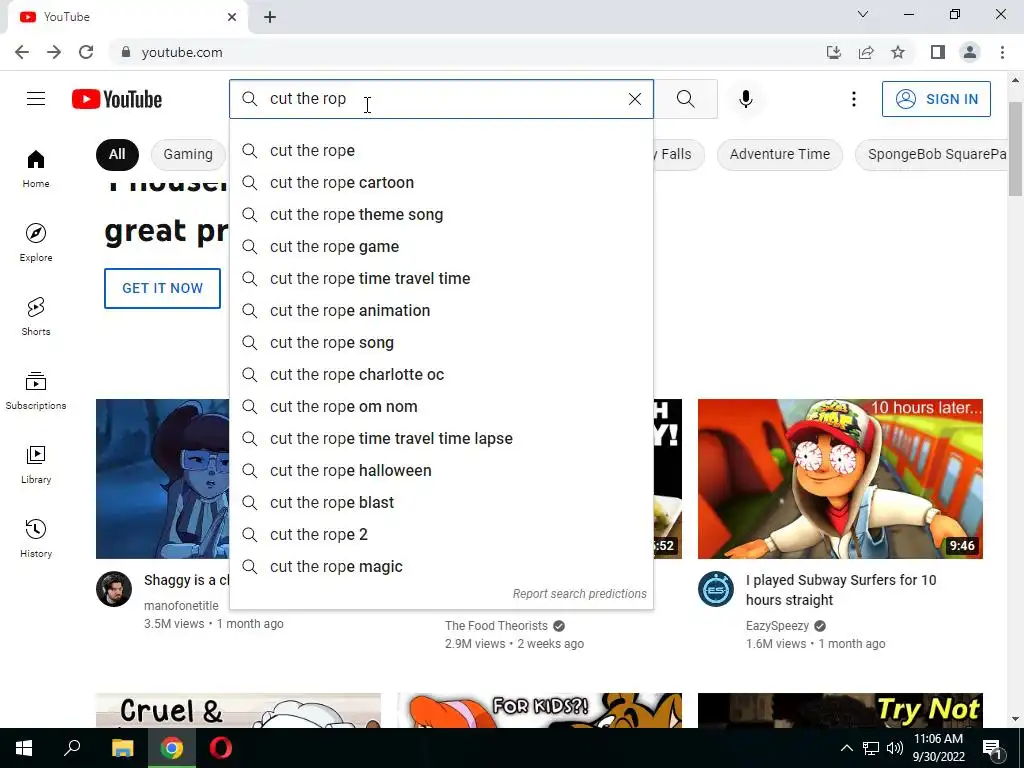Click the SIGN IN button
The height and width of the screenshot is (768, 1024).
(936, 99)
